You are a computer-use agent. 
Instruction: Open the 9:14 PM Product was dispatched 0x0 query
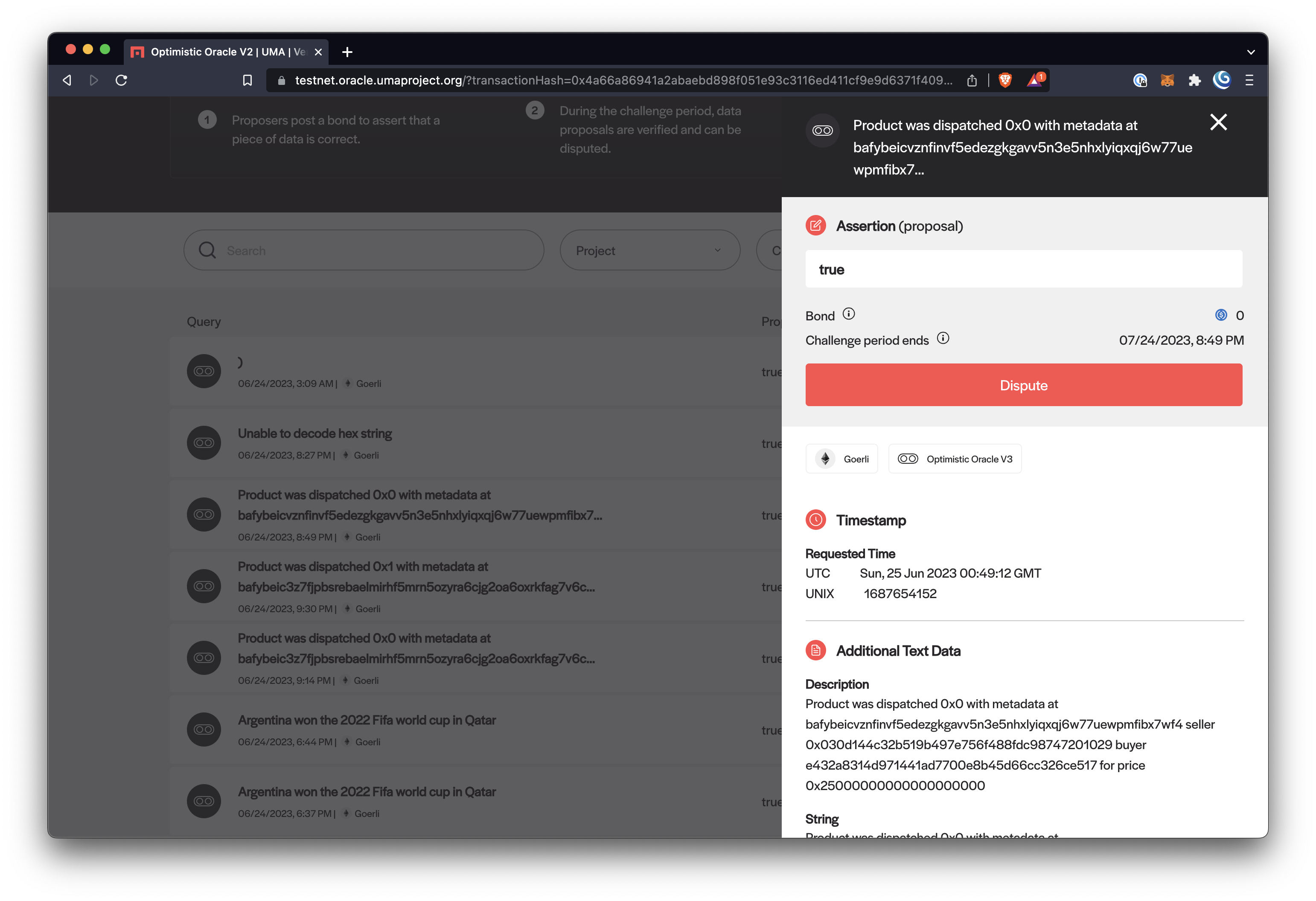pos(476,658)
